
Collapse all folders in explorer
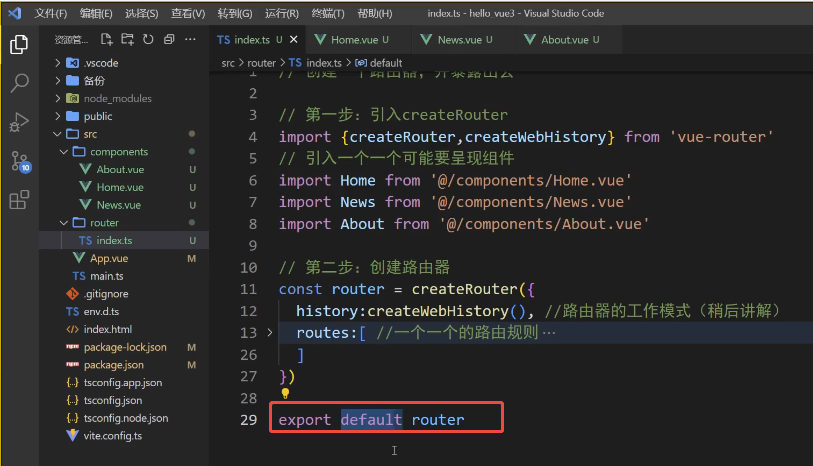click(169, 39)
